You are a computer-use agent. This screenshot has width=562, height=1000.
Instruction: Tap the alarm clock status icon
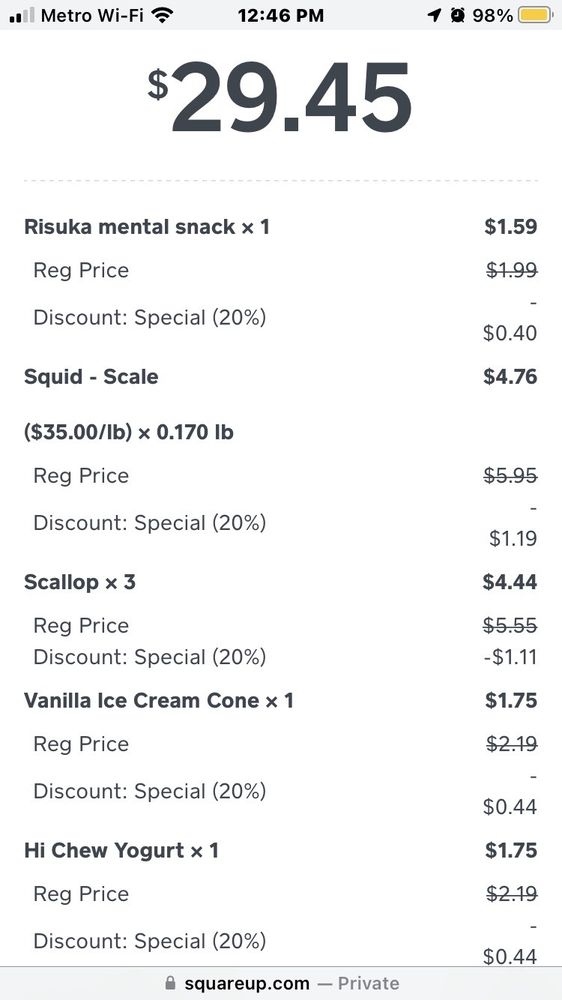(457, 15)
